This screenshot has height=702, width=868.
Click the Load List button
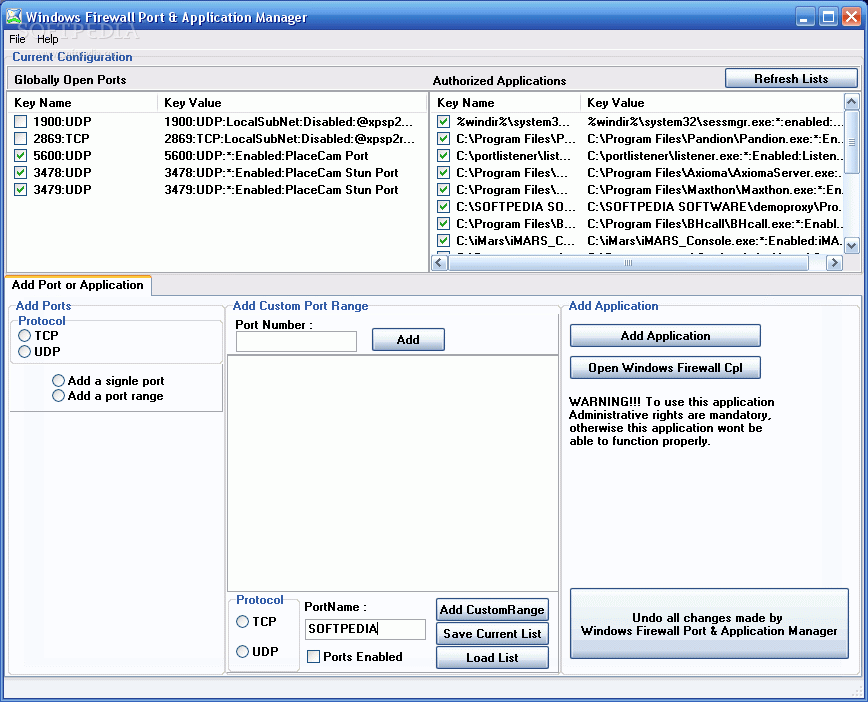(492, 657)
